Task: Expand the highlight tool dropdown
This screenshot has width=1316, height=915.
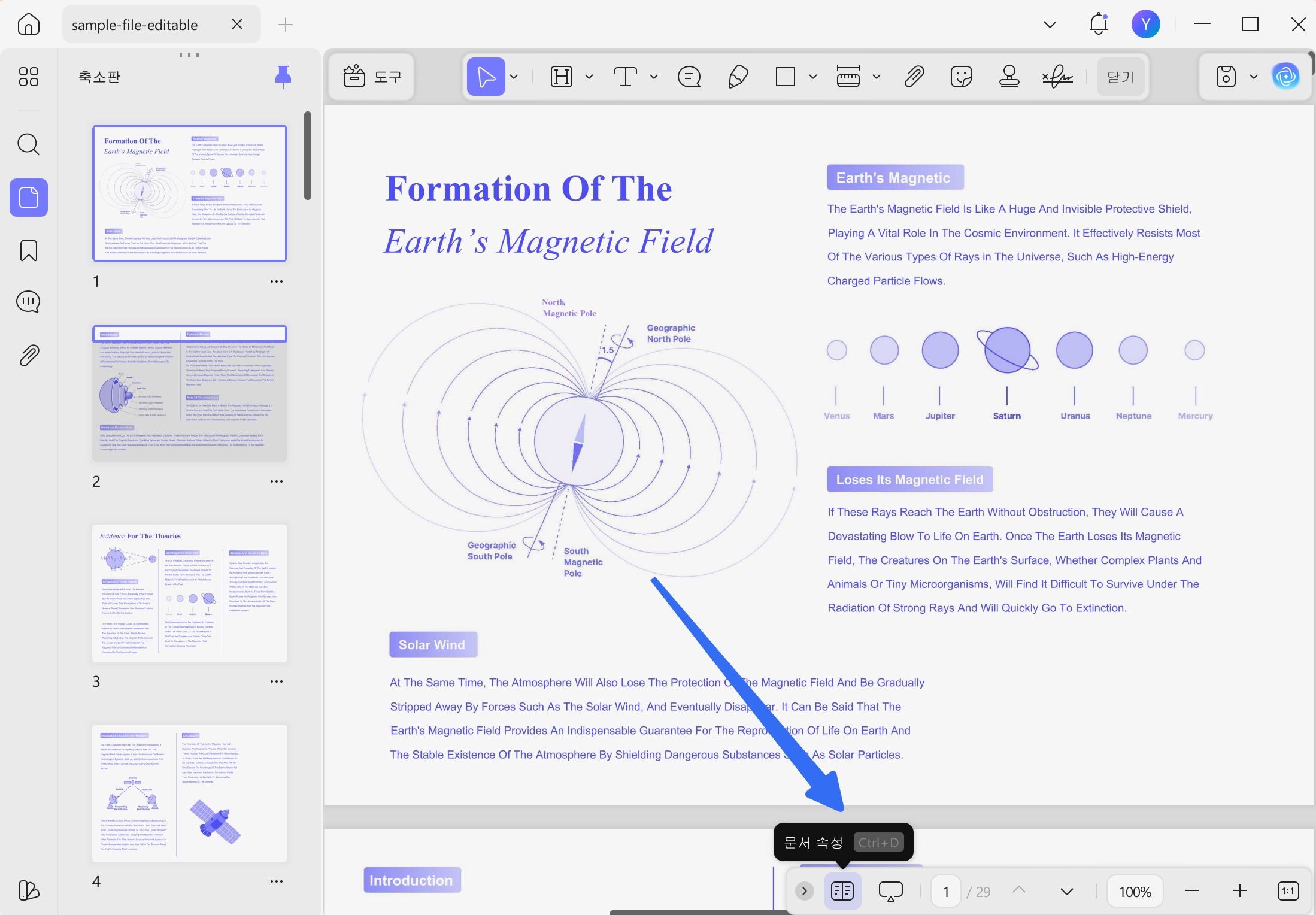Action: (x=589, y=77)
